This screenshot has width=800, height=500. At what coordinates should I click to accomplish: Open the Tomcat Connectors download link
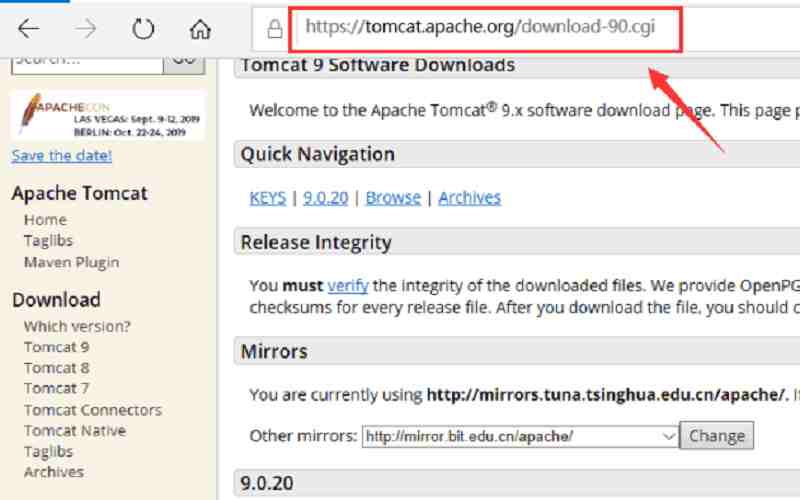93,410
